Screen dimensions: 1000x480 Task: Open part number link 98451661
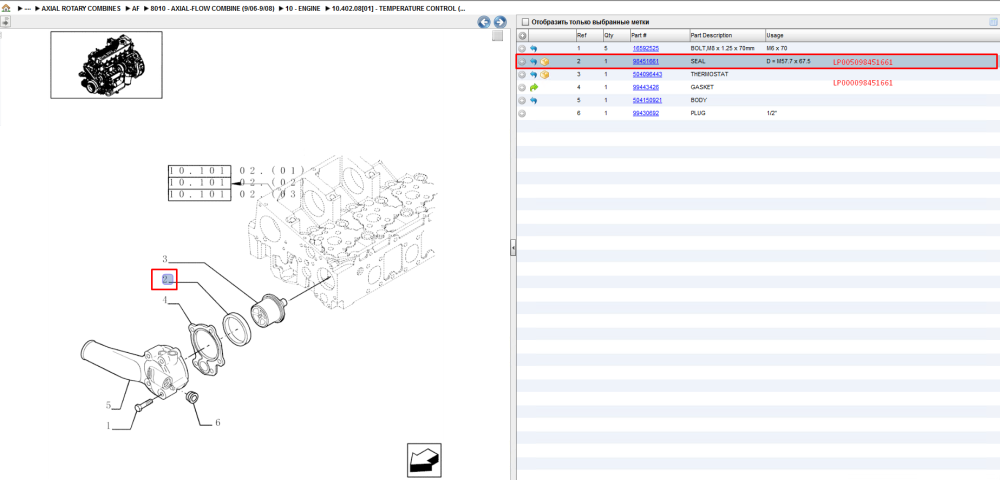pyautogui.click(x=645, y=62)
